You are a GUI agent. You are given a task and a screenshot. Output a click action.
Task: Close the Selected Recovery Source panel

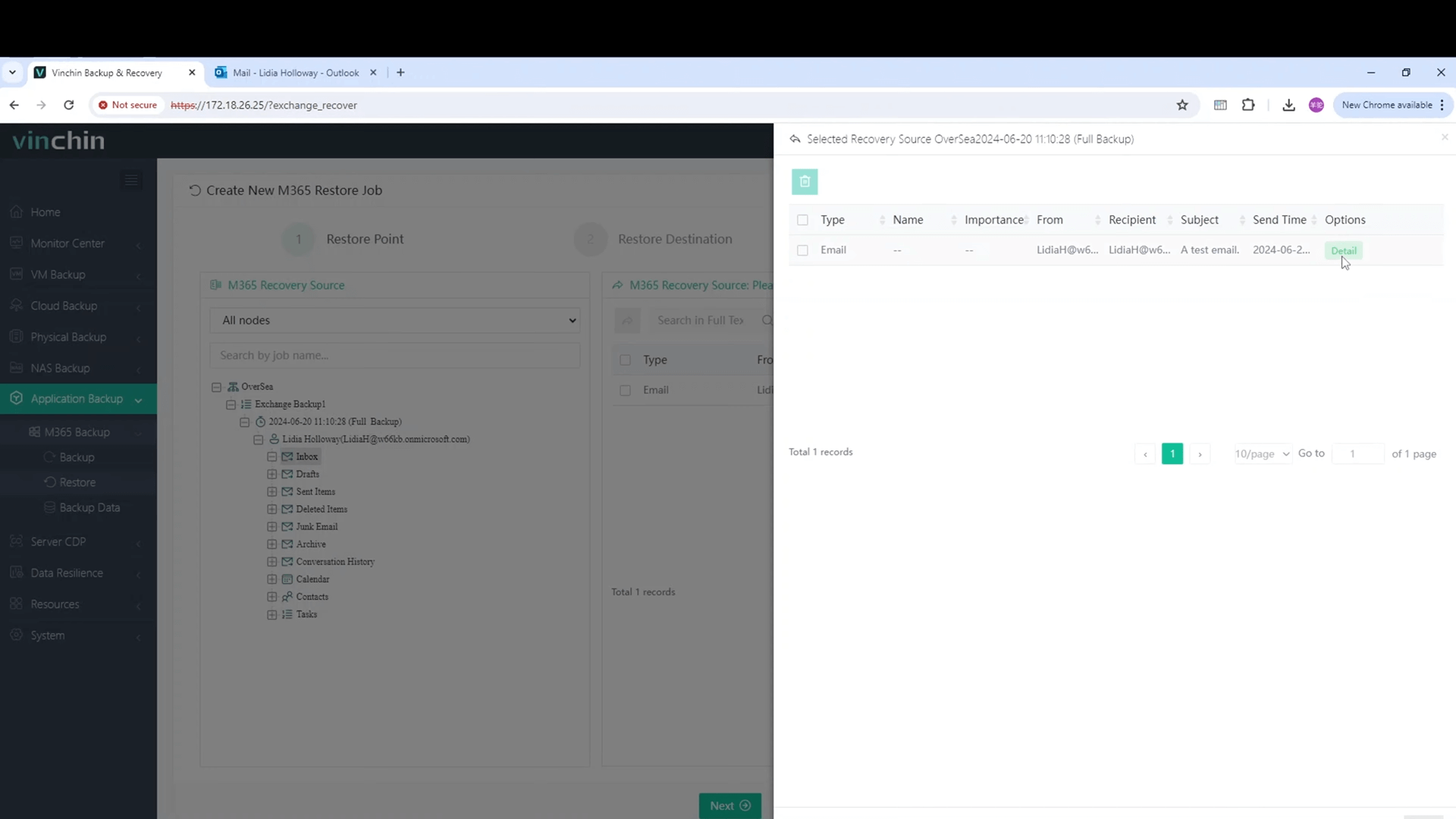coord(1444,137)
